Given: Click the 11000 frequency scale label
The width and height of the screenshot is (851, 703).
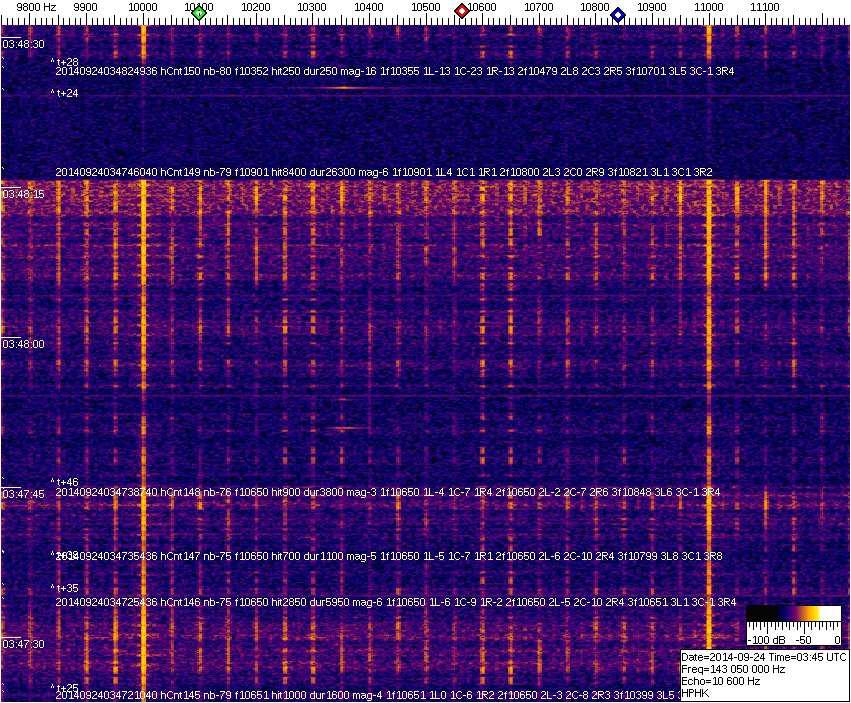Looking at the screenshot, I should [x=709, y=7].
